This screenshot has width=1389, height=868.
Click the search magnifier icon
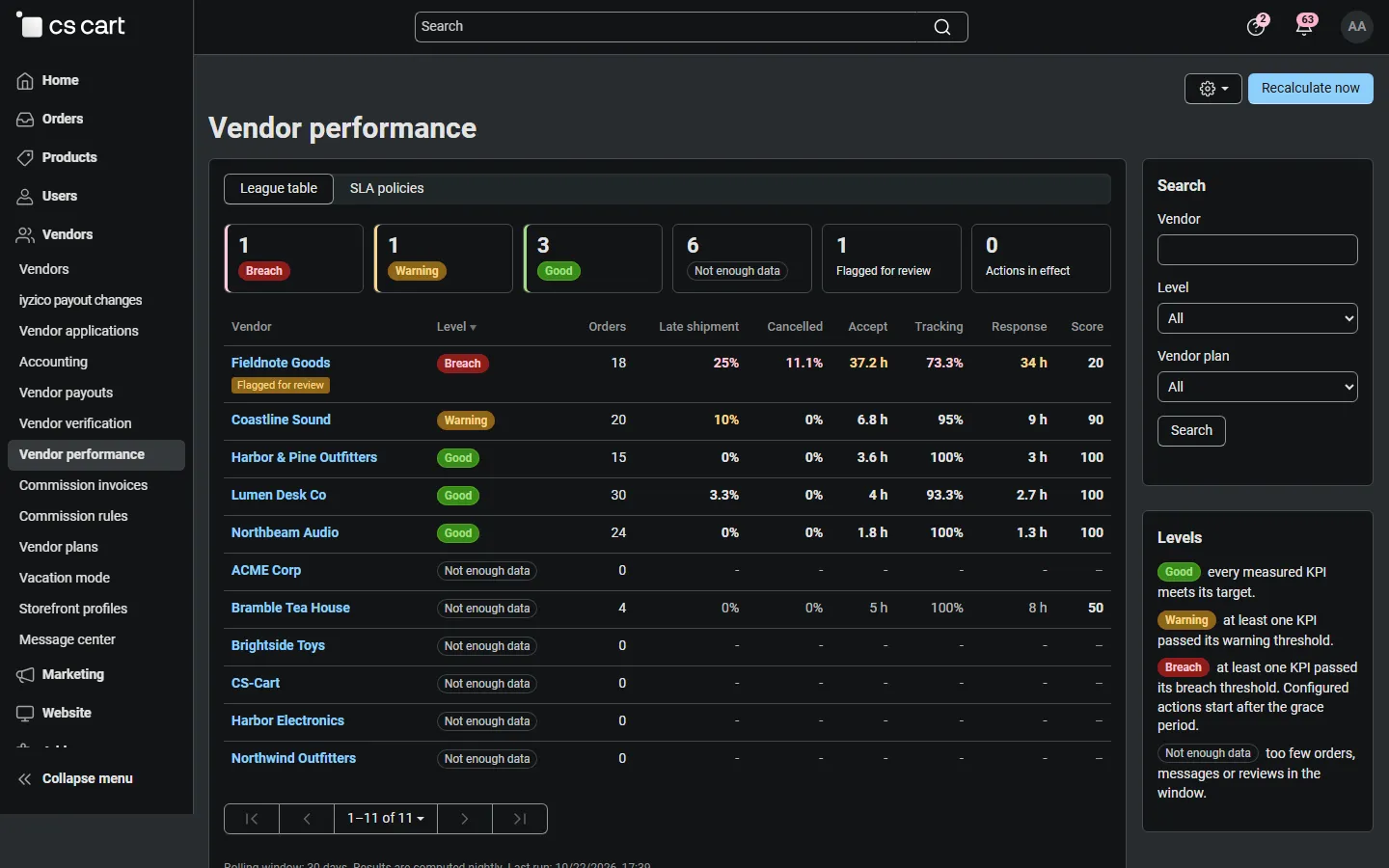(942, 27)
